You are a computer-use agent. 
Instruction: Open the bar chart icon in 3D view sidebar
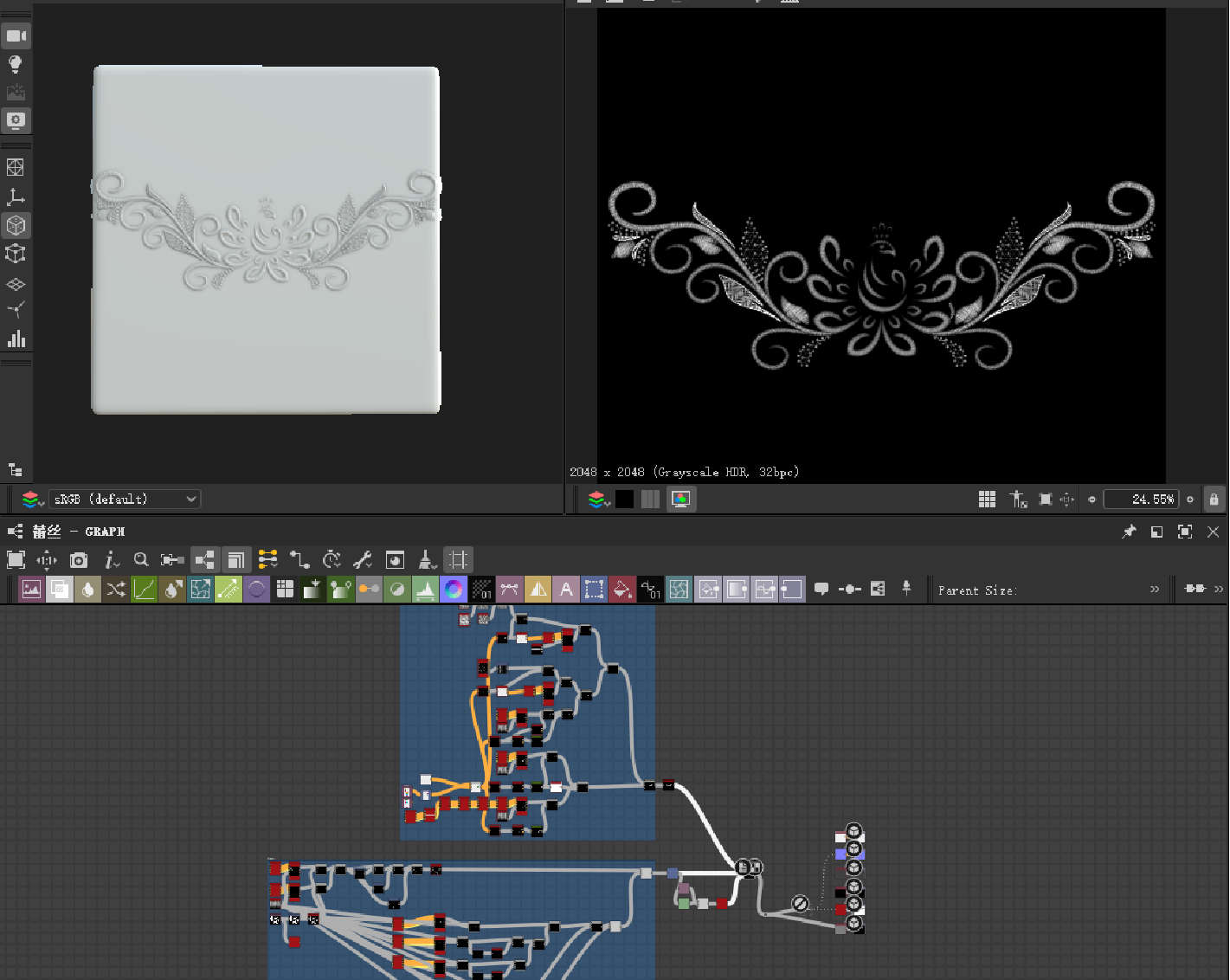point(16,338)
